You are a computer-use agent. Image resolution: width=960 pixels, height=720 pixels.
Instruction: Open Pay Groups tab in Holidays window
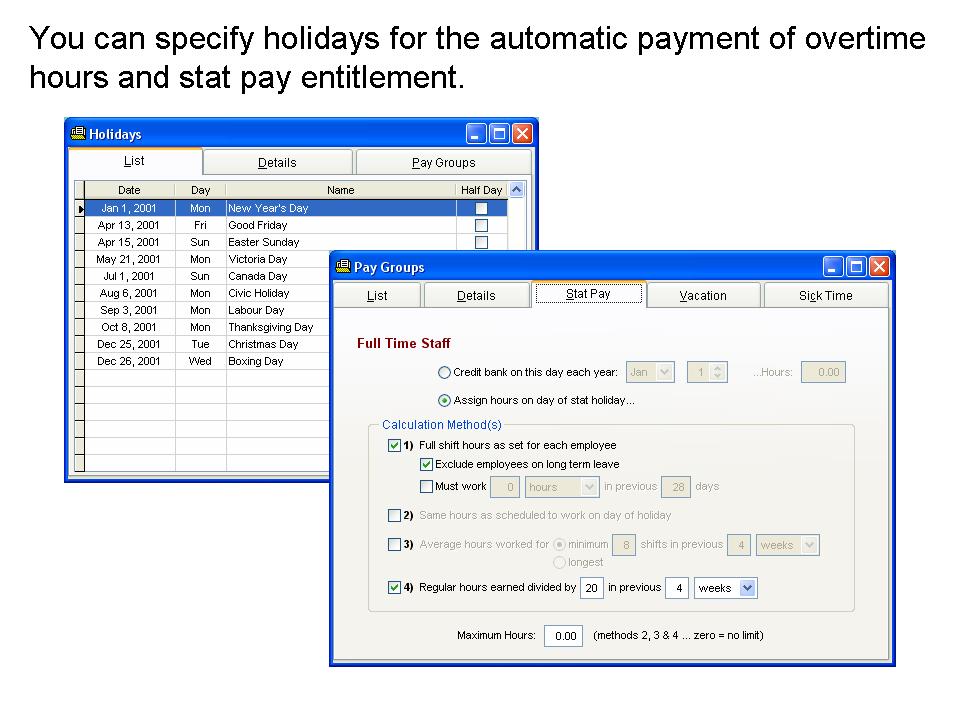tap(443, 163)
